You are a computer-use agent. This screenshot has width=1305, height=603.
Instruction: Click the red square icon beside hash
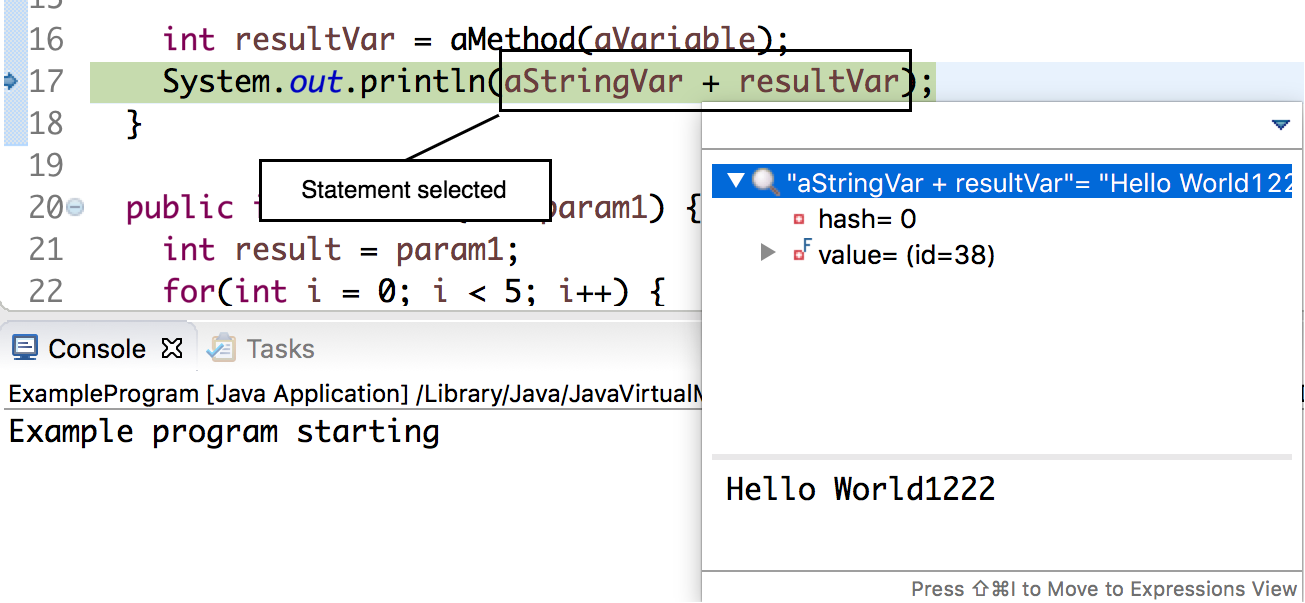(799, 219)
